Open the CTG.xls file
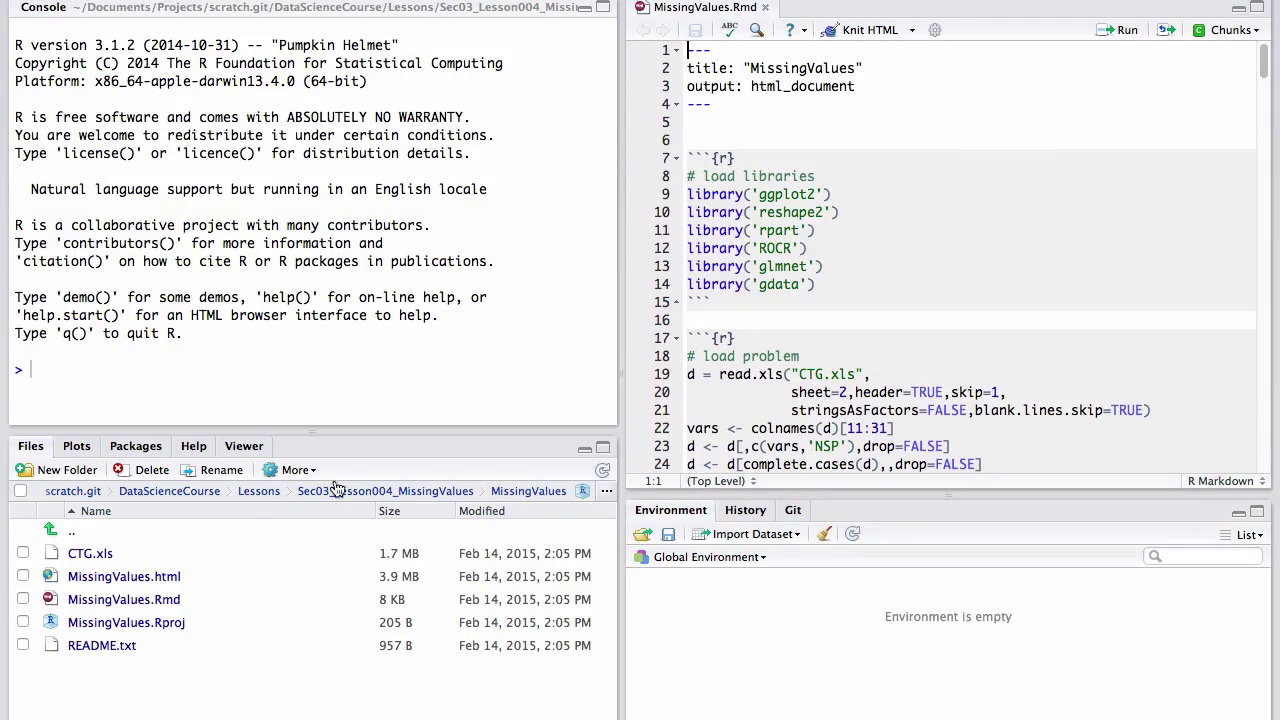Image resolution: width=1280 pixels, height=720 pixels. [x=90, y=553]
